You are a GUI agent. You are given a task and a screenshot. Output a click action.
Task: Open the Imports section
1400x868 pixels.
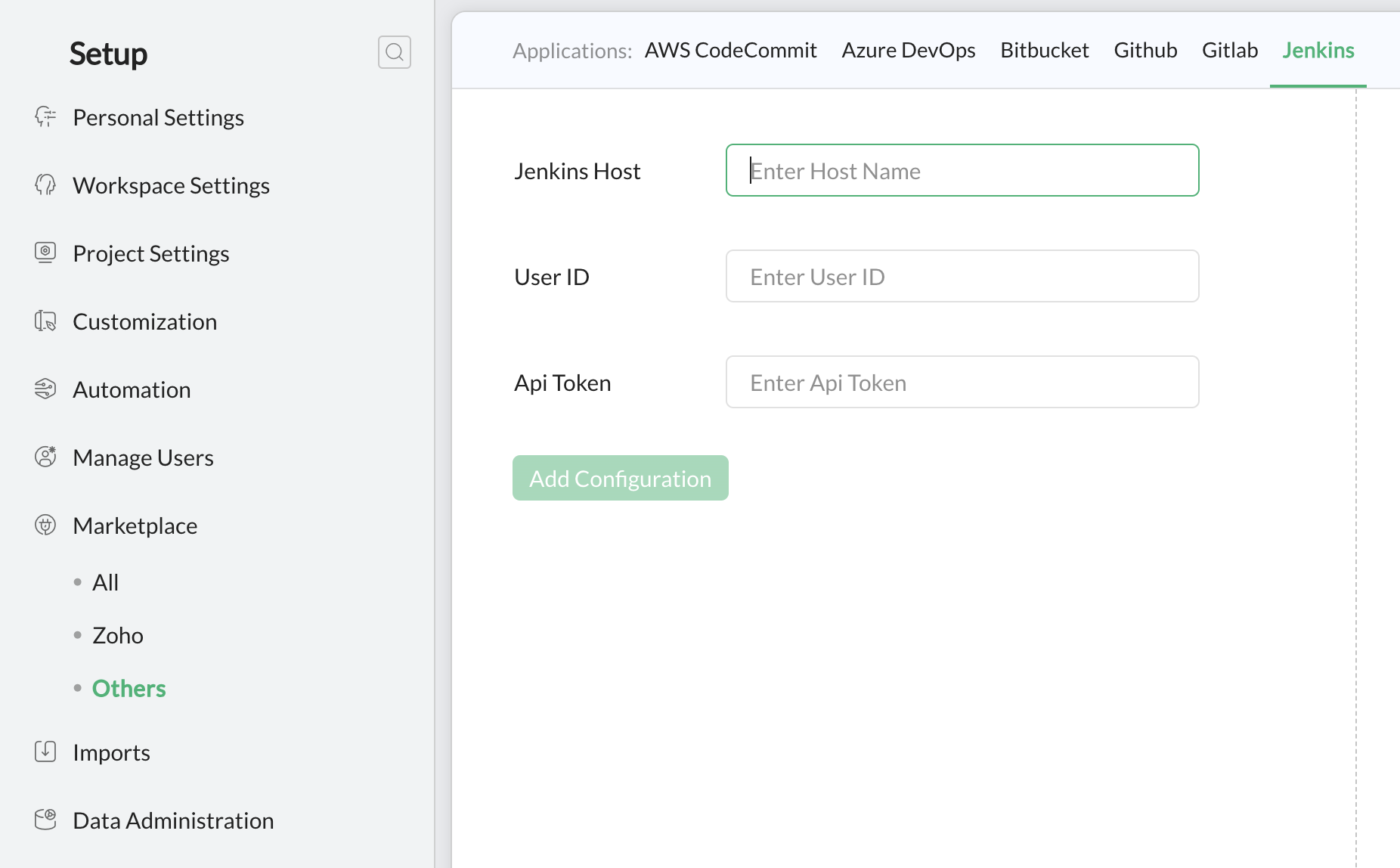point(111,752)
